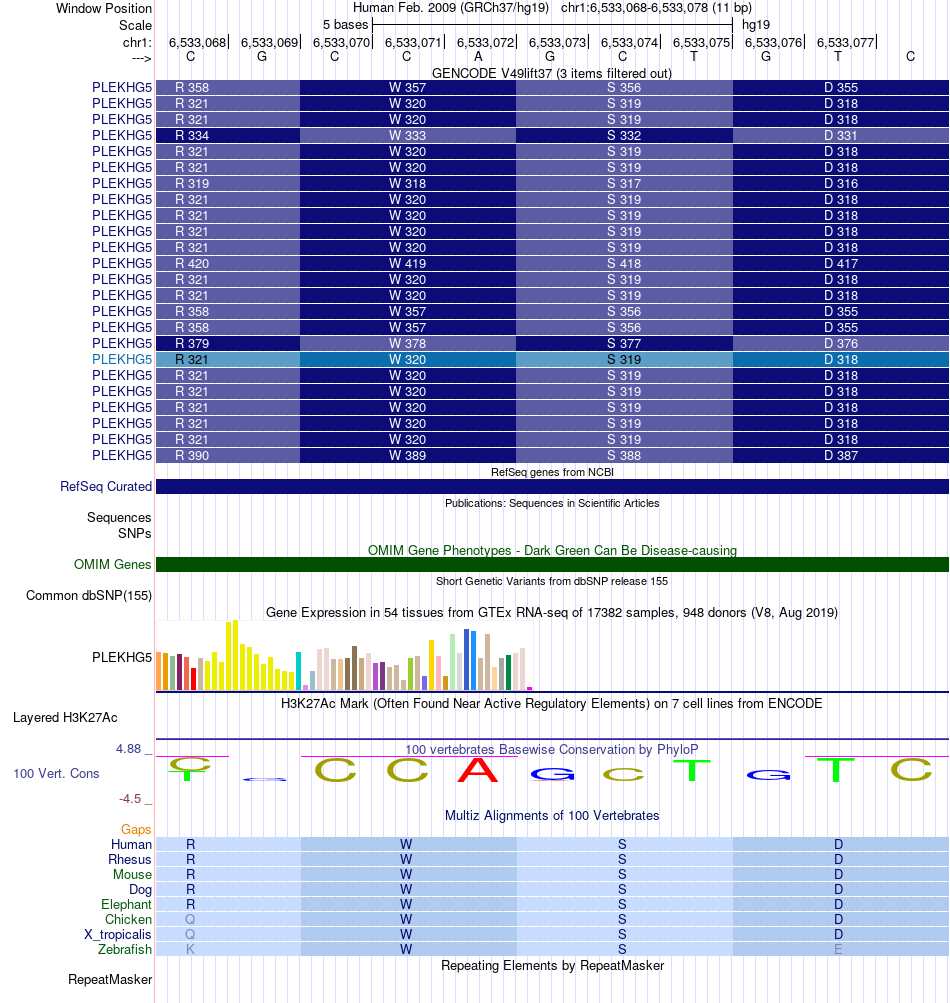Screen dimensions: 950x1003
Task: Click the PLEKHG5 label beside the GTEx chart
Action: pos(122,658)
